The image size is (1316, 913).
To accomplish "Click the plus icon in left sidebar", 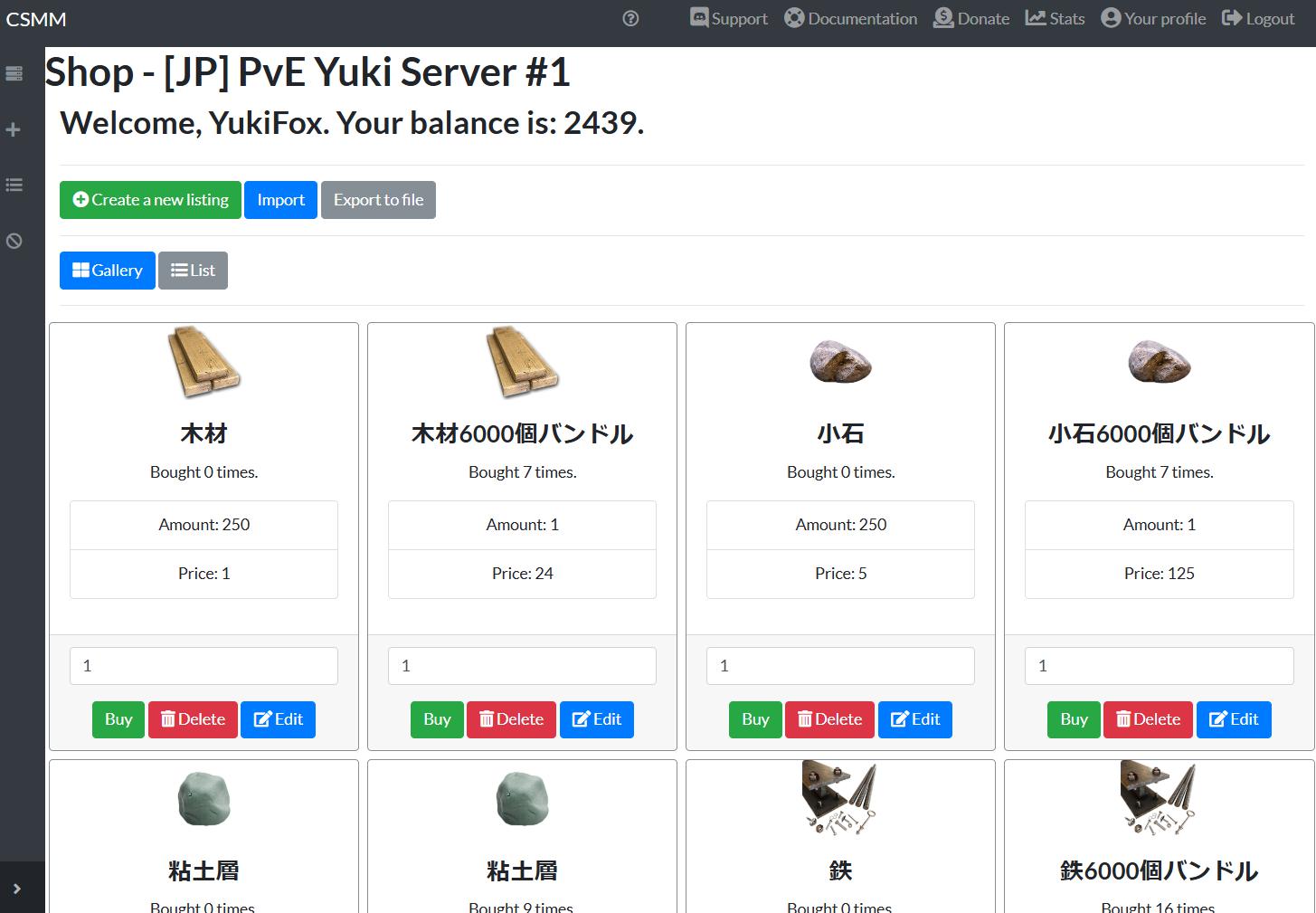I will tap(14, 129).
